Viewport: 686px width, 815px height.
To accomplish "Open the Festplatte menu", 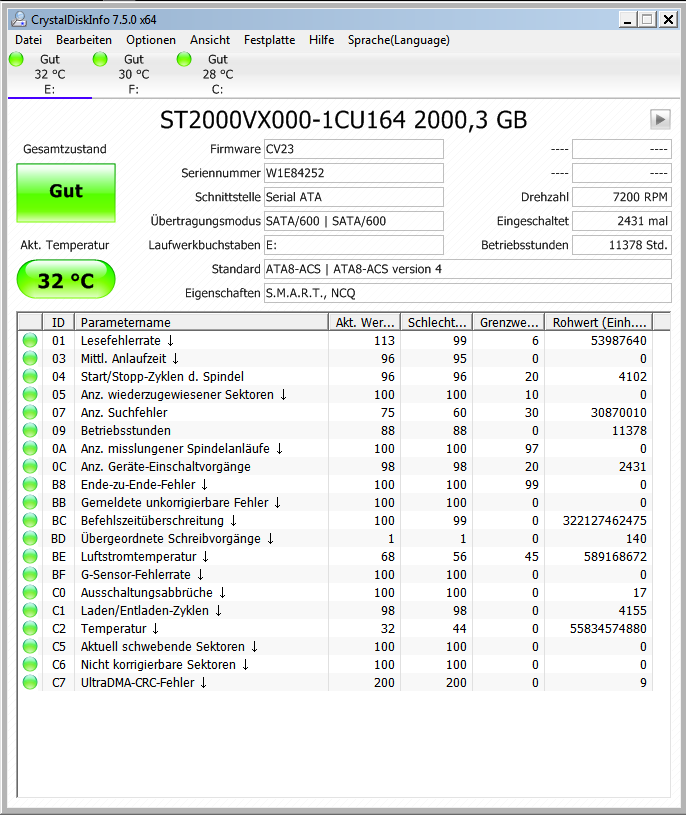I will pos(269,40).
